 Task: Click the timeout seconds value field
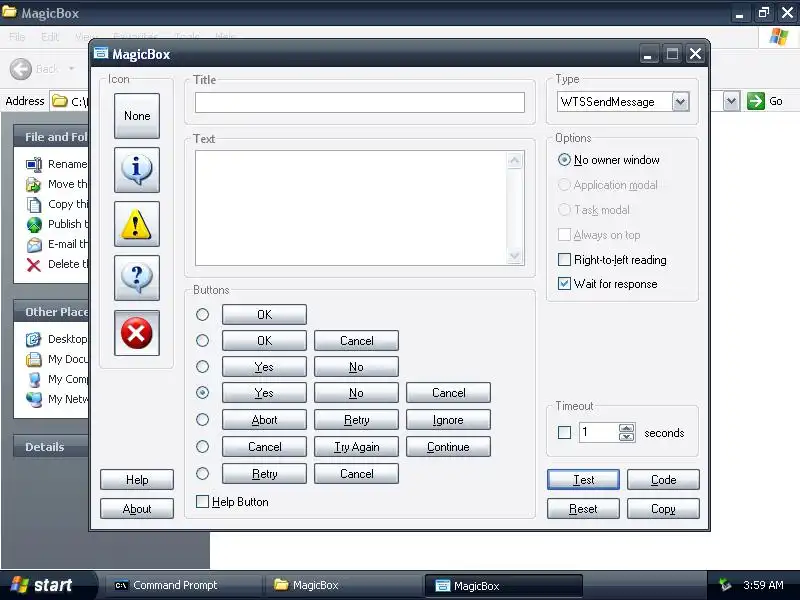click(x=598, y=433)
